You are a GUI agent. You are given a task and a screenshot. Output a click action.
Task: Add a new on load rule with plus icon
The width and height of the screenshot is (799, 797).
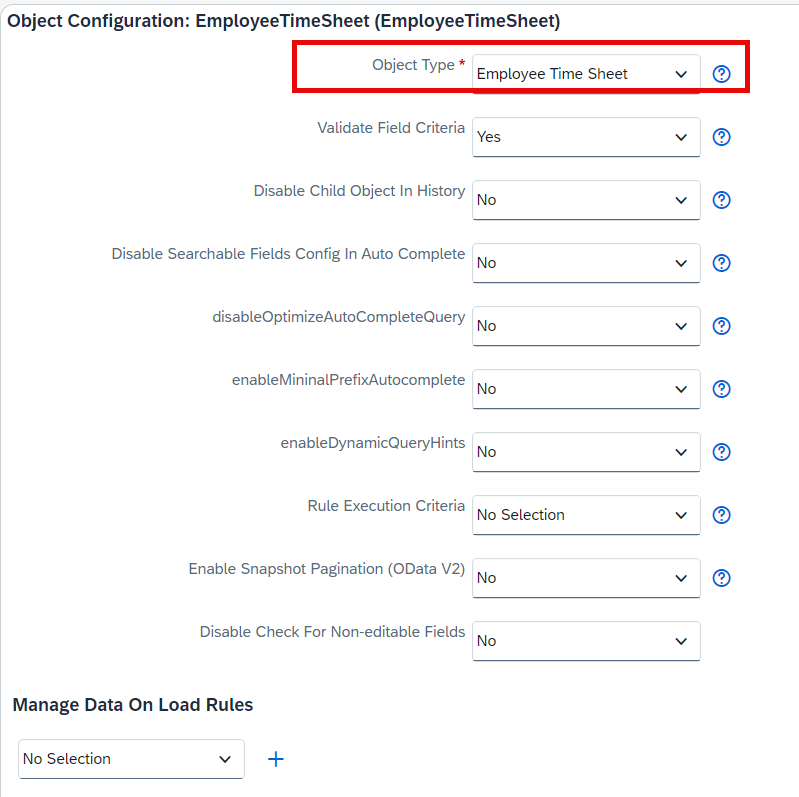[x=276, y=759]
